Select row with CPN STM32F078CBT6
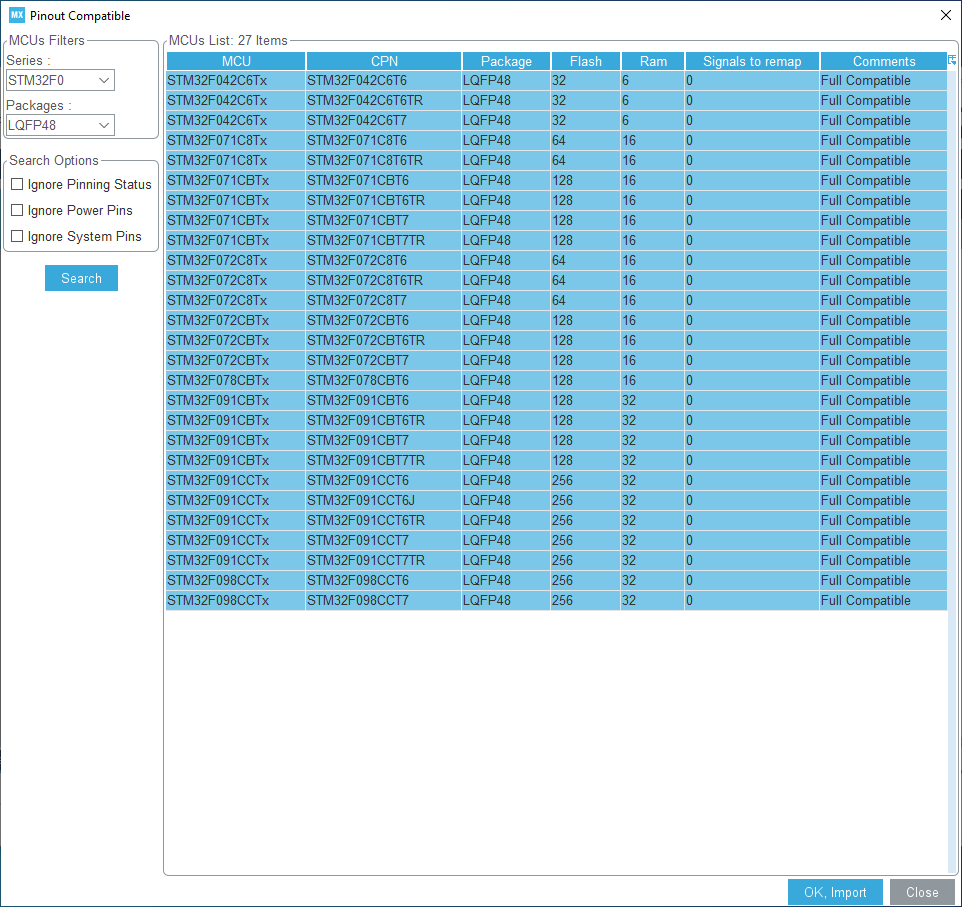The width and height of the screenshot is (962, 907). 556,380
